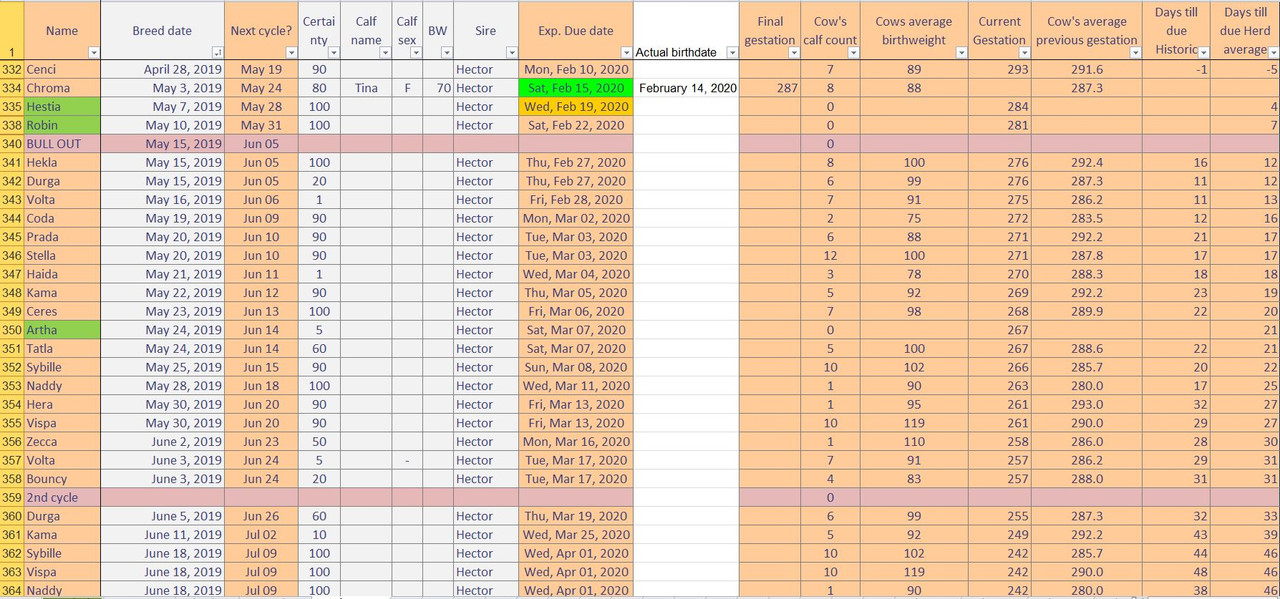The image size is (1280, 599).
Task: Select next cycle cell Jul 02
Action: click(262, 535)
